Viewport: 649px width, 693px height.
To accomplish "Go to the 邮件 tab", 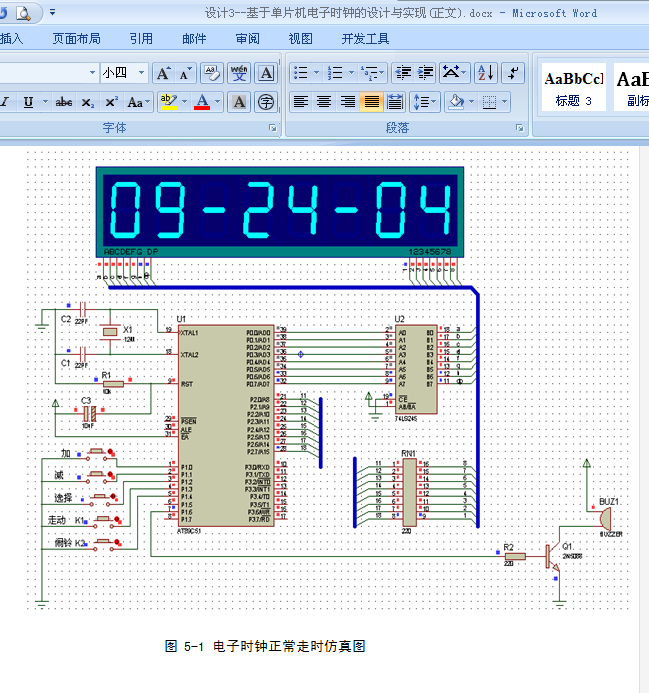I will tap(194, 39).
